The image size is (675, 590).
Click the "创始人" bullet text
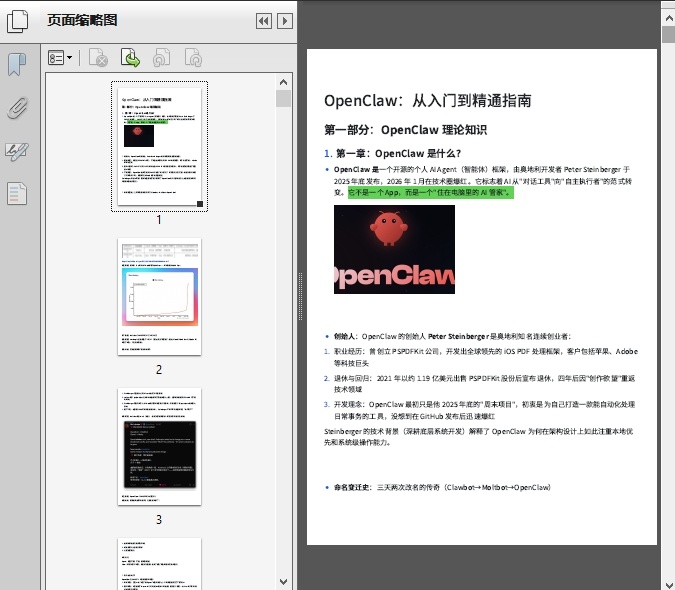click(452, 337)
